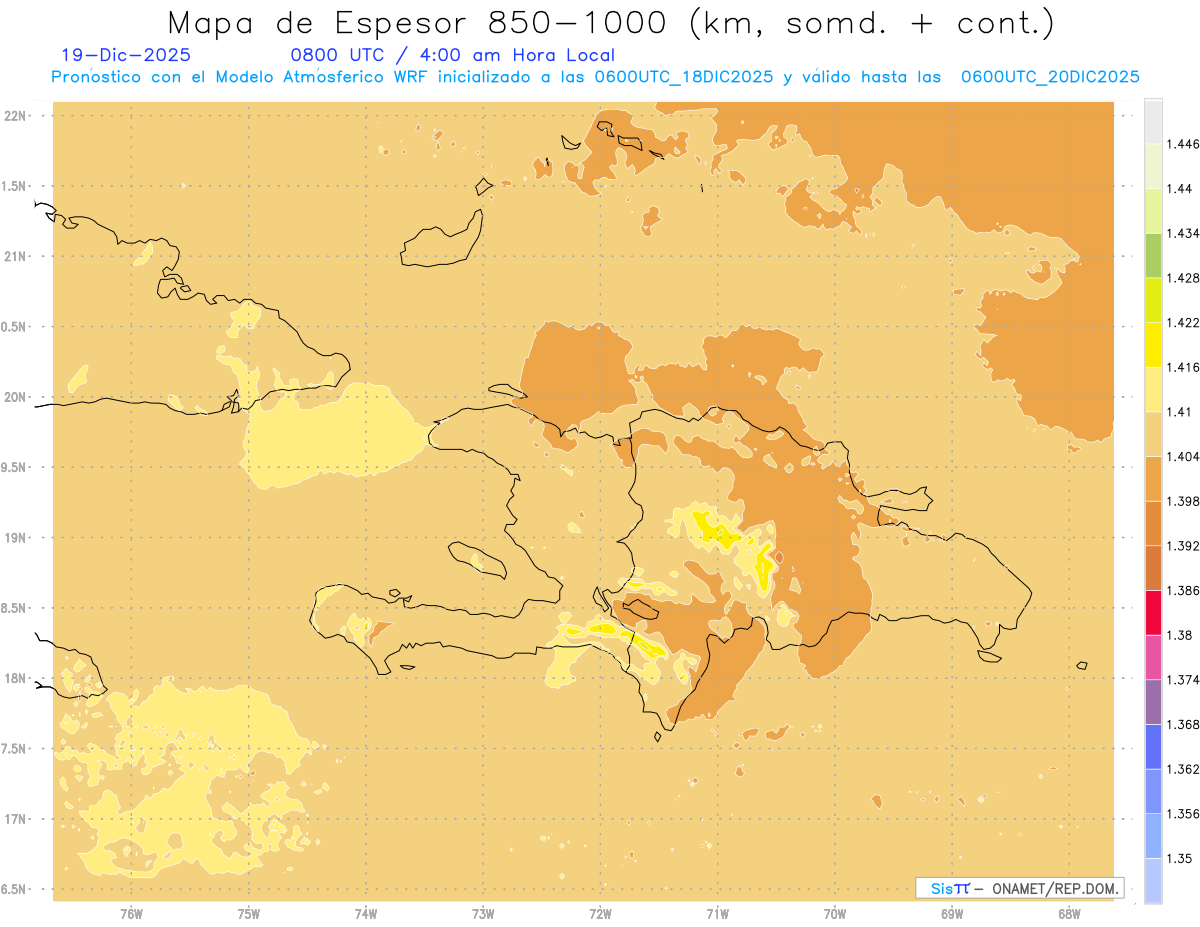Click the 1.362 color scale value
Screen dimensions: 1200x927
click(x=1184, y=769)
